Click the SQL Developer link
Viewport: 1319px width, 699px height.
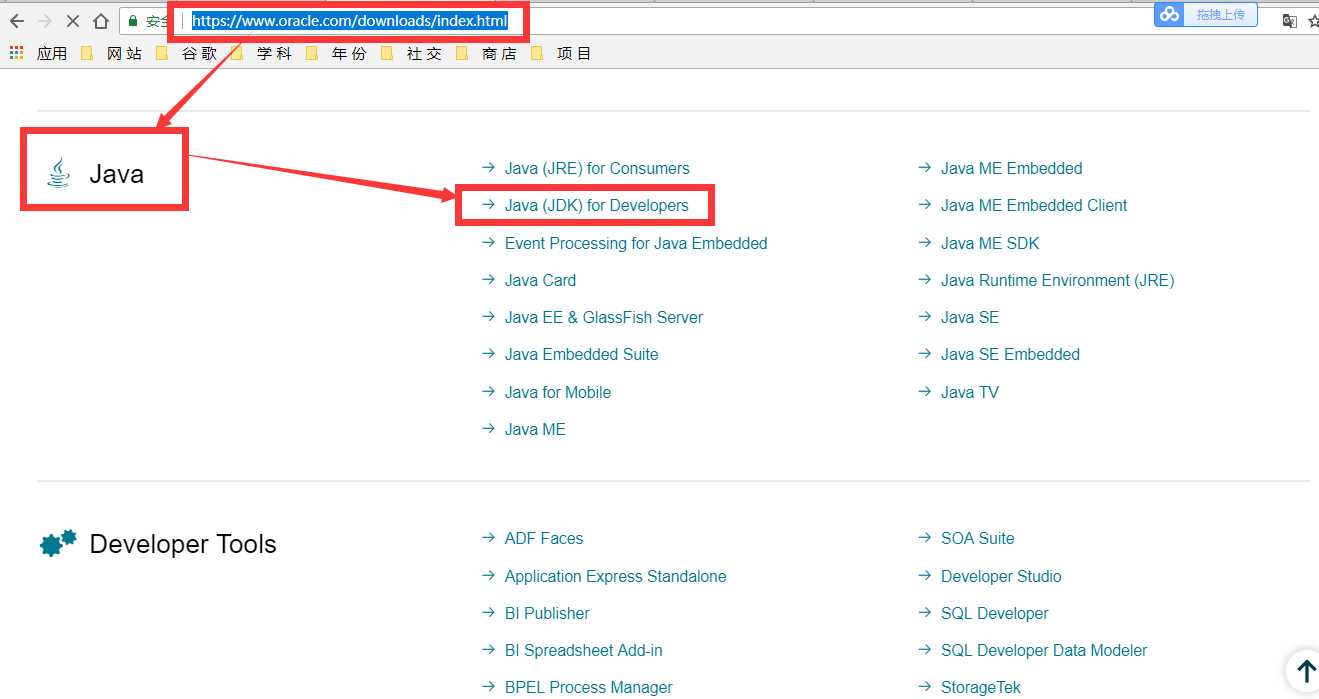(x=995, y=613)
